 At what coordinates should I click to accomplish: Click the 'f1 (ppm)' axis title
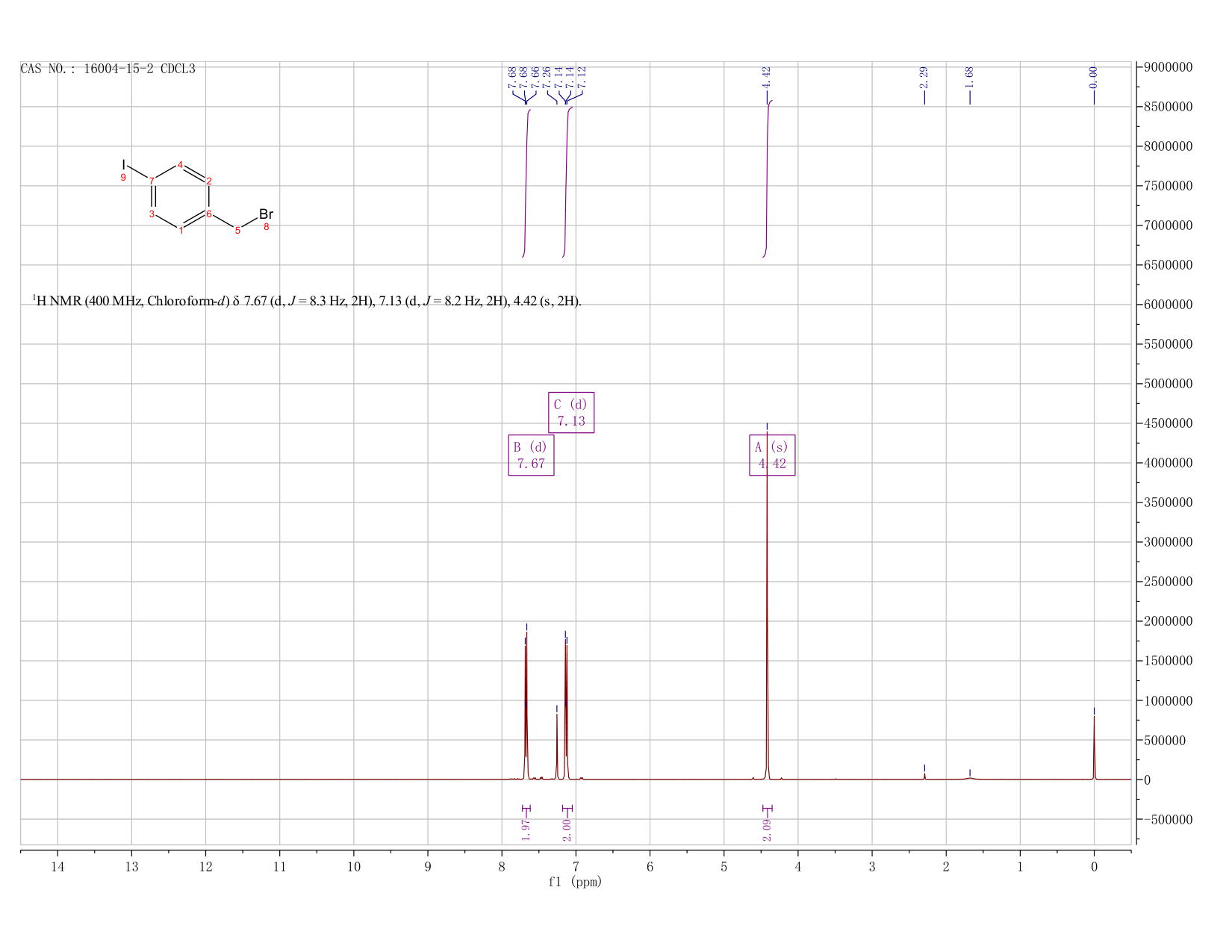[575, 882]
